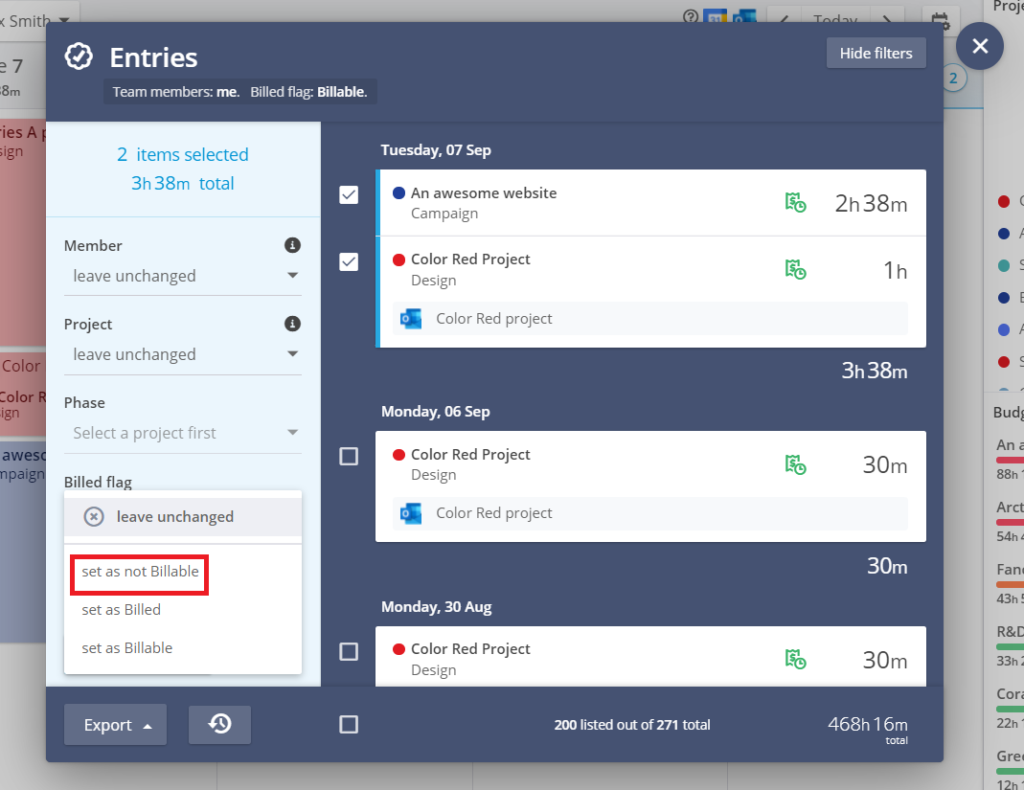Click the history restore button
1024x790 pixels.
[219, 724]
